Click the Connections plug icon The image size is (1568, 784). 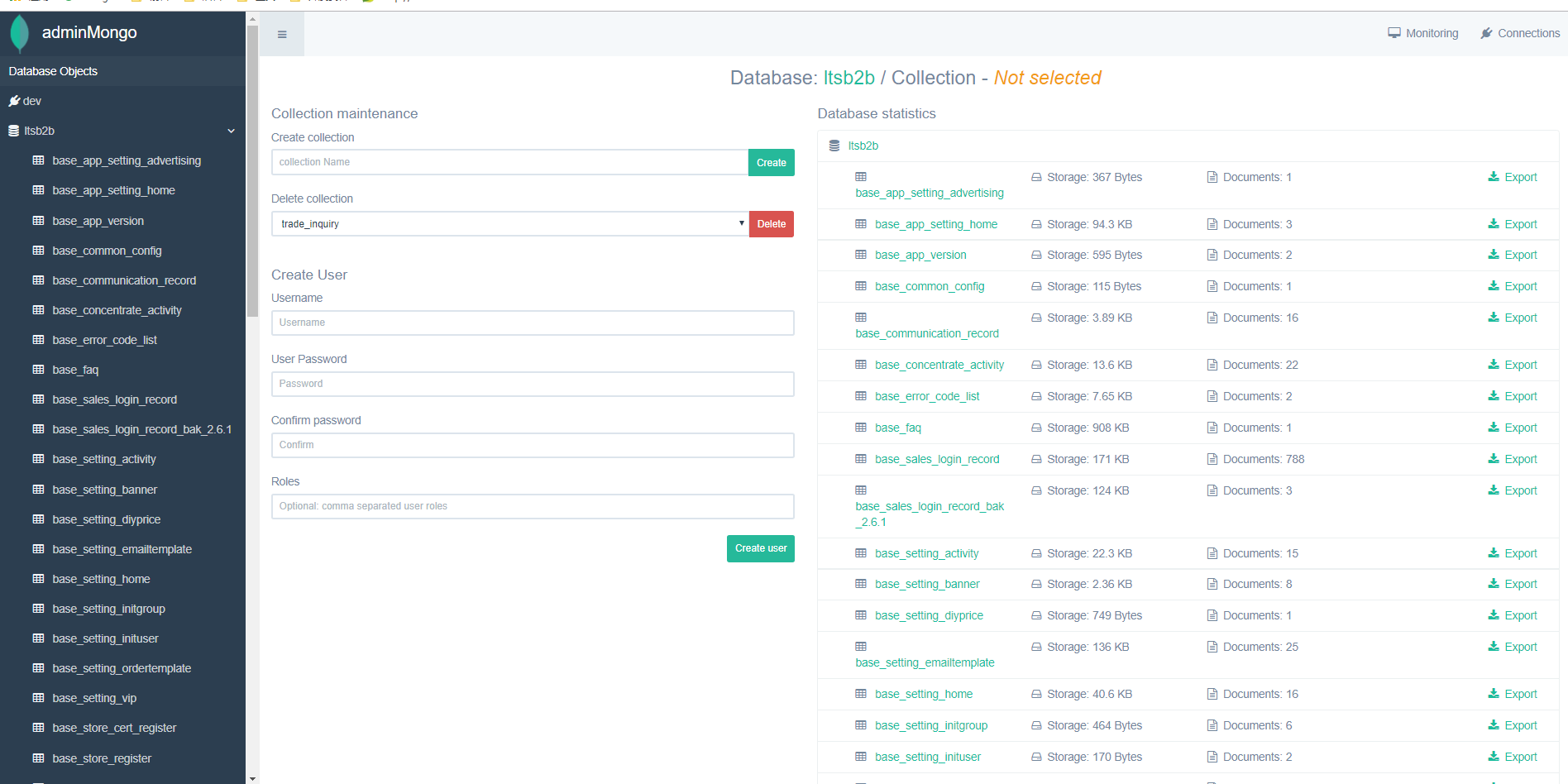pos(1484,32)
